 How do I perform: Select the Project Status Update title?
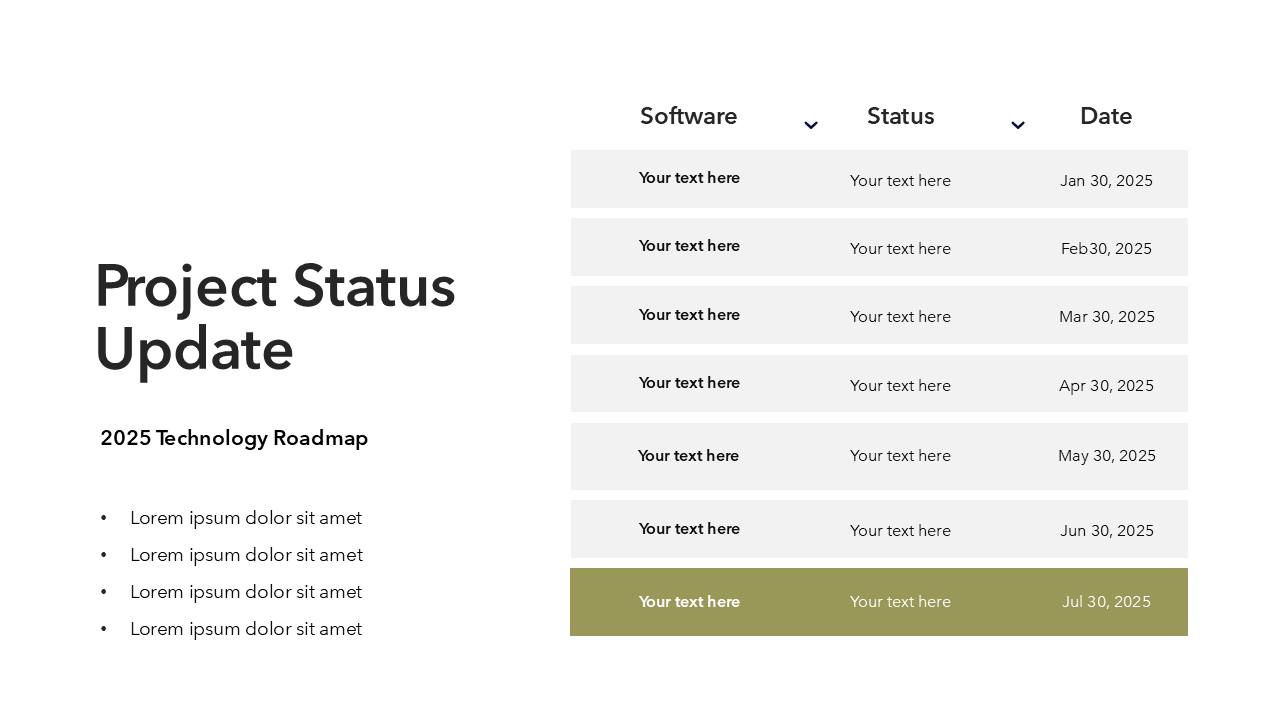click(x=275, y=317)
